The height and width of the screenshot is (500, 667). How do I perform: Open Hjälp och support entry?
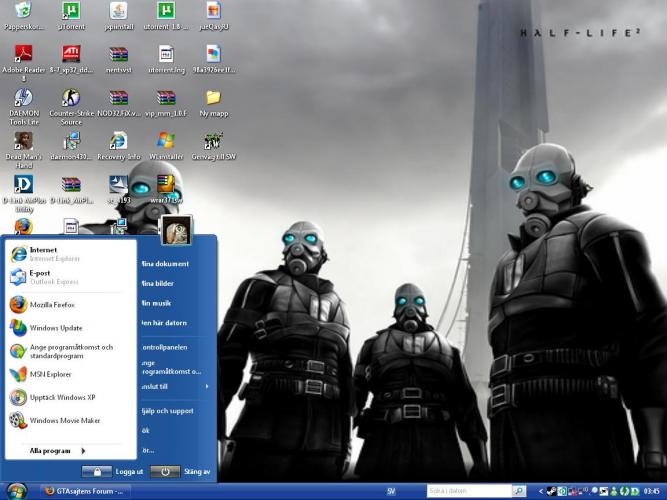167,411
